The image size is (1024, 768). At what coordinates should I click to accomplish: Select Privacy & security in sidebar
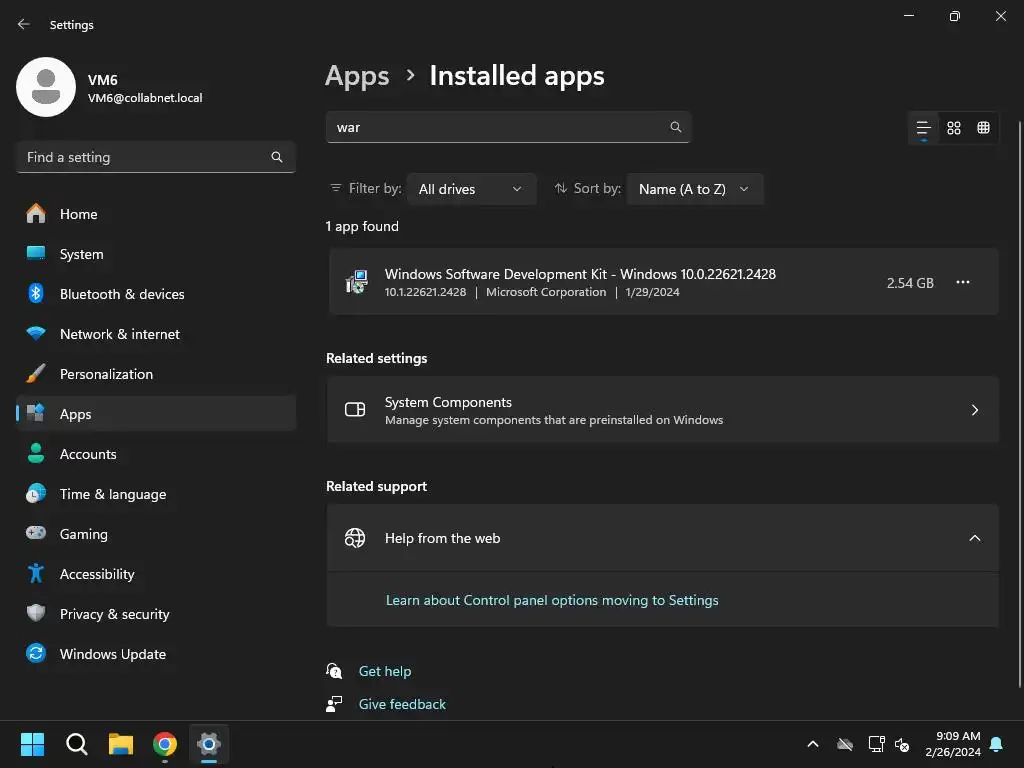coord(114,614)
